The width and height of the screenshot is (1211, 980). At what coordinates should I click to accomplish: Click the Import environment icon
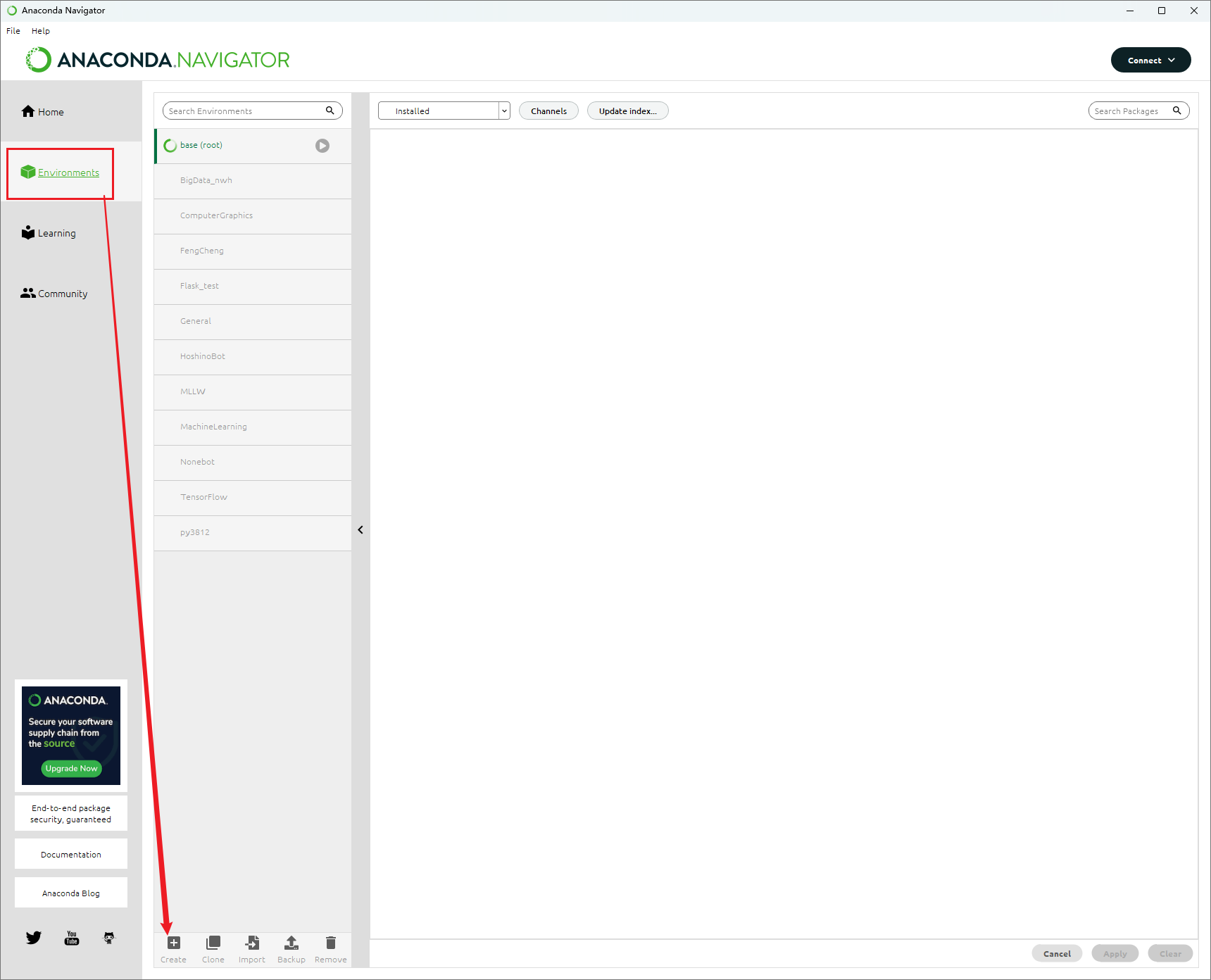252,943
